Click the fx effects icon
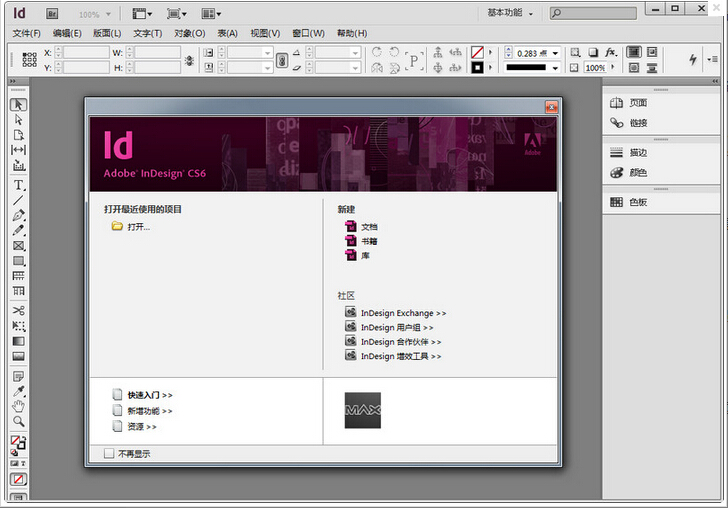728x508 pixels. tap(611, 52)
